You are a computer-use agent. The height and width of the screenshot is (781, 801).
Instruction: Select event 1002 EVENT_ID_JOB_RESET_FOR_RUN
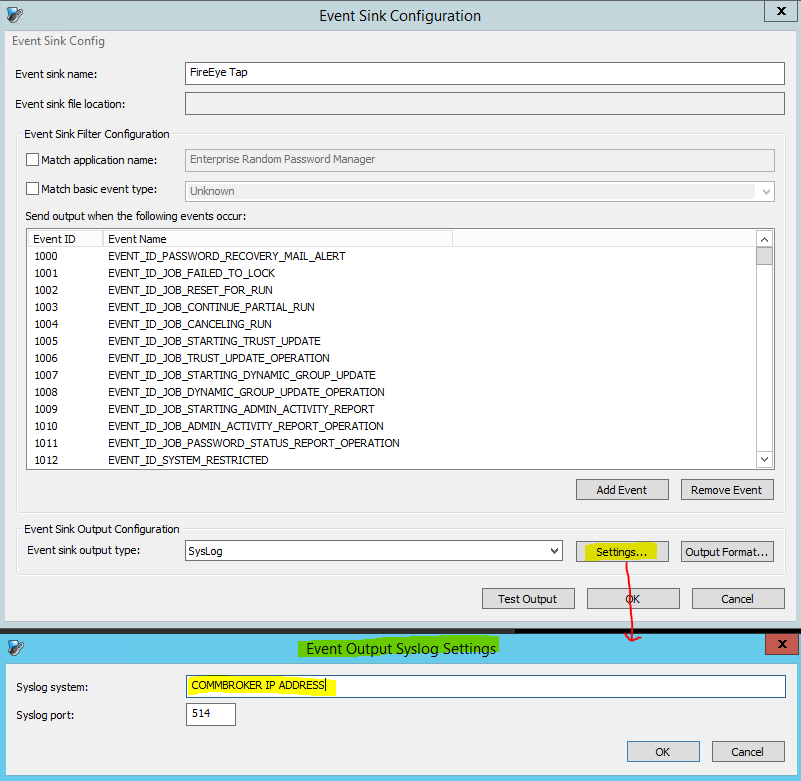392,290
